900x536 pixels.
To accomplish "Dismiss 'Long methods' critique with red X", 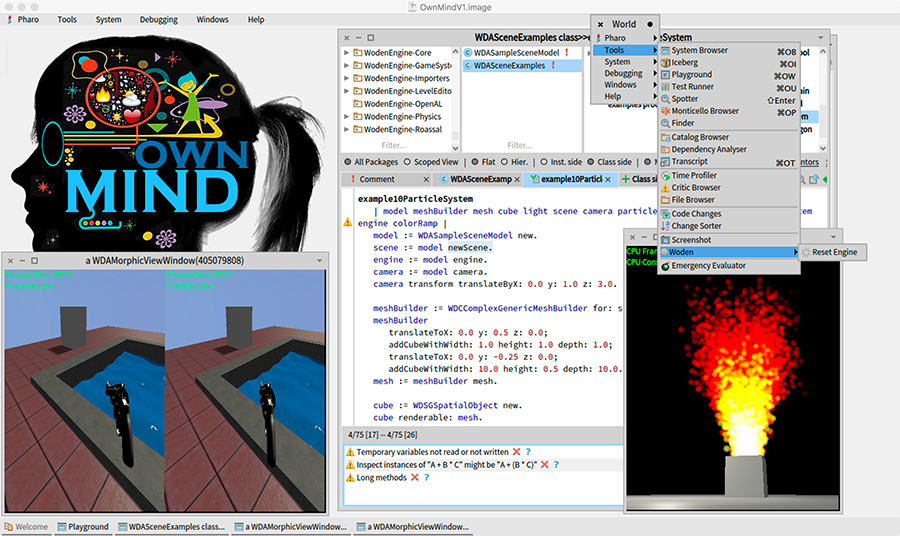I will 414,477.
